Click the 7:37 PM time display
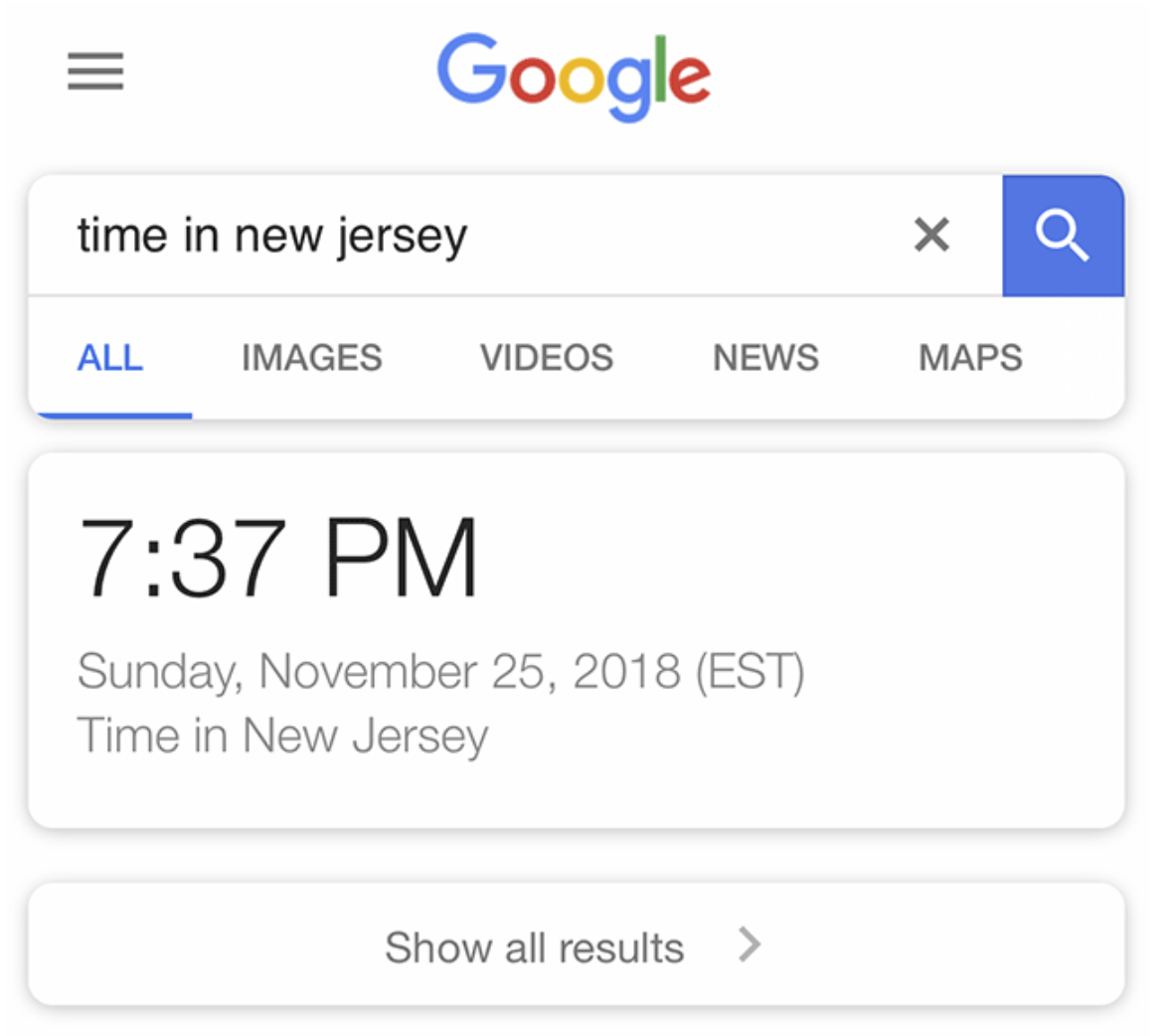1173x1036 pixels. [x=277, y=558]
